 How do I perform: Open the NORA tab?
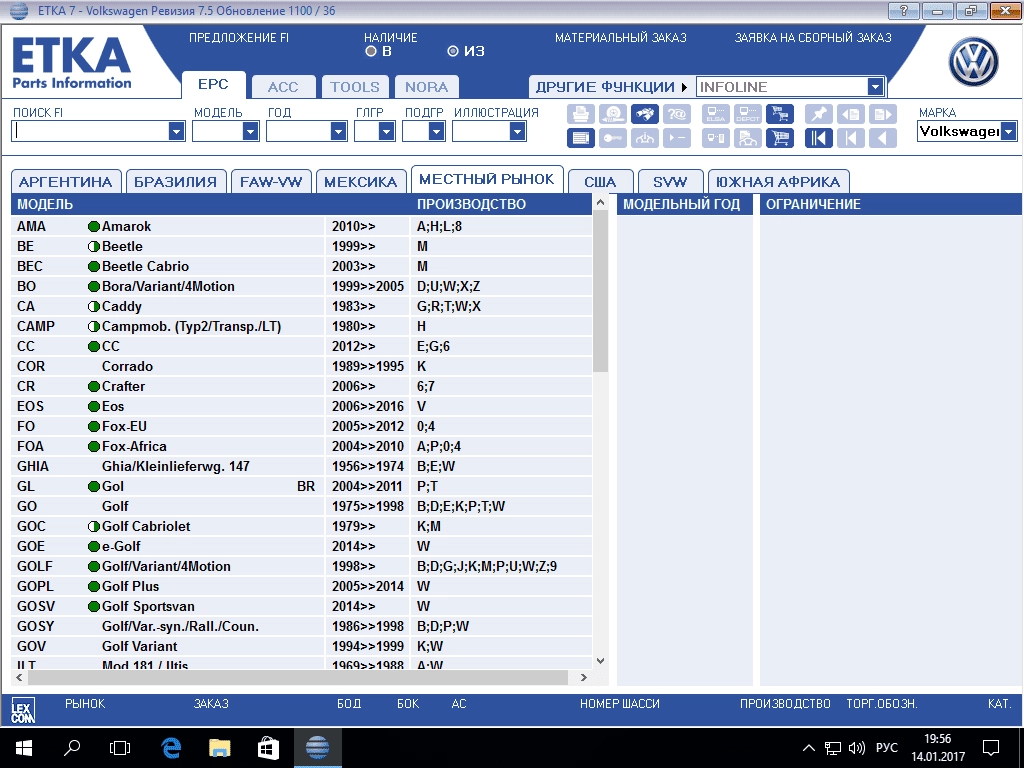(426, 87)
